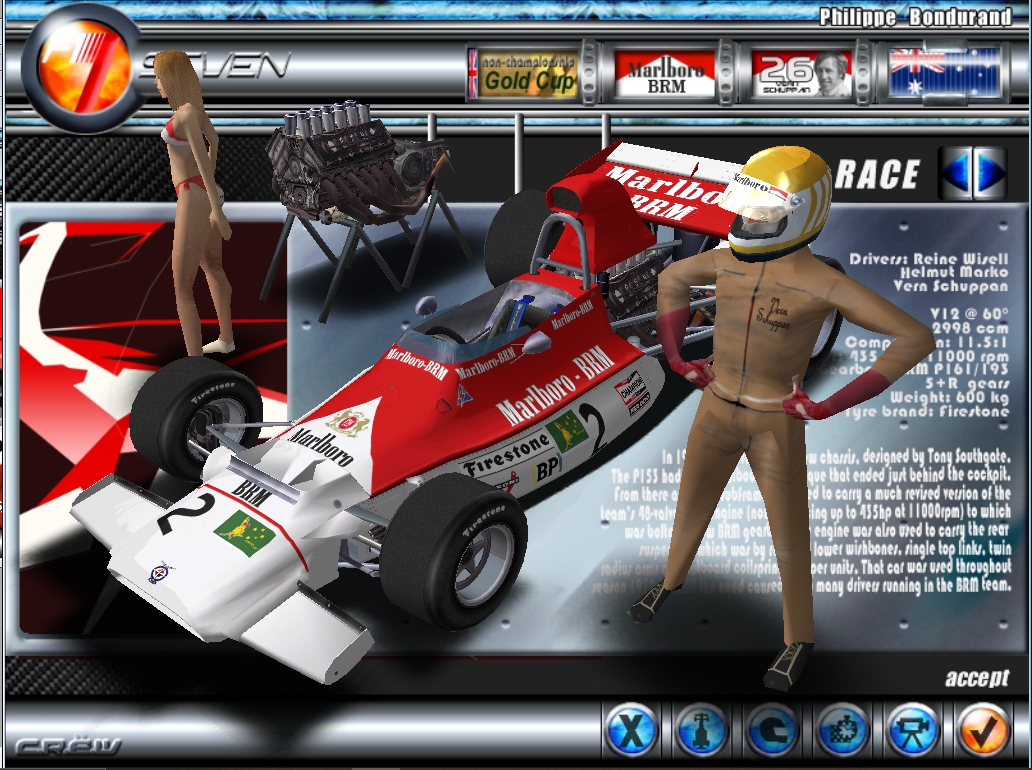Click the Australian flag badge
This screenshot has width=1032, height=770.
coord(943,73)
